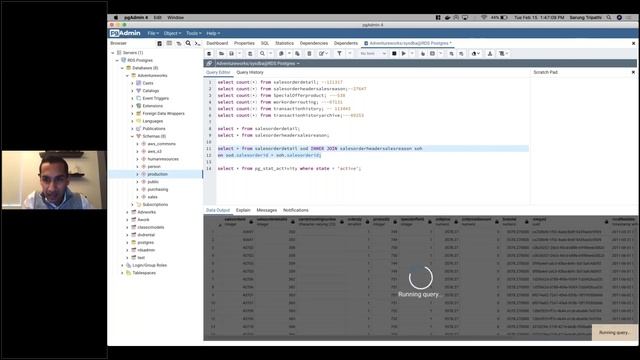Switch to the Dependencies tab
Viewport: 640px width, 360px height.
[314, 43]
